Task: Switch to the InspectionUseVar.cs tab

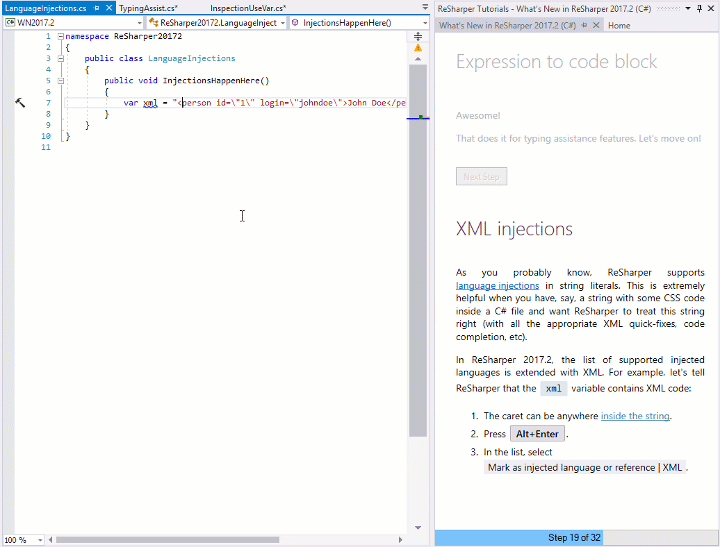Action: coord(248,8)
